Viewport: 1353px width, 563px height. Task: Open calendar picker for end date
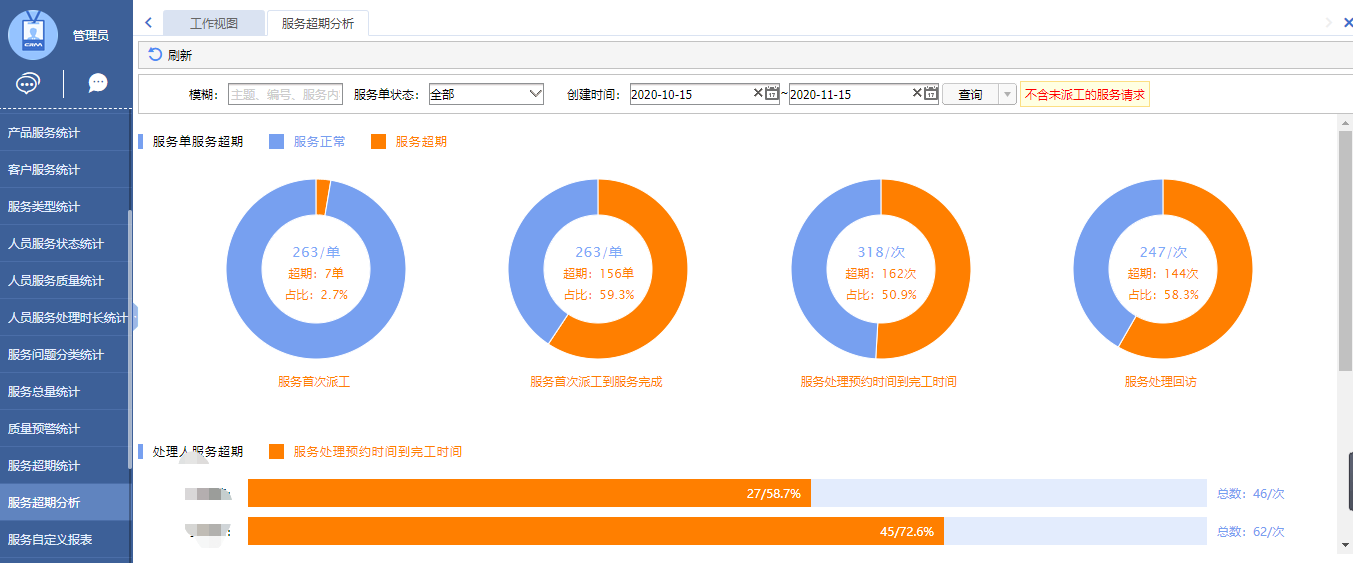(x=931, y=94)
